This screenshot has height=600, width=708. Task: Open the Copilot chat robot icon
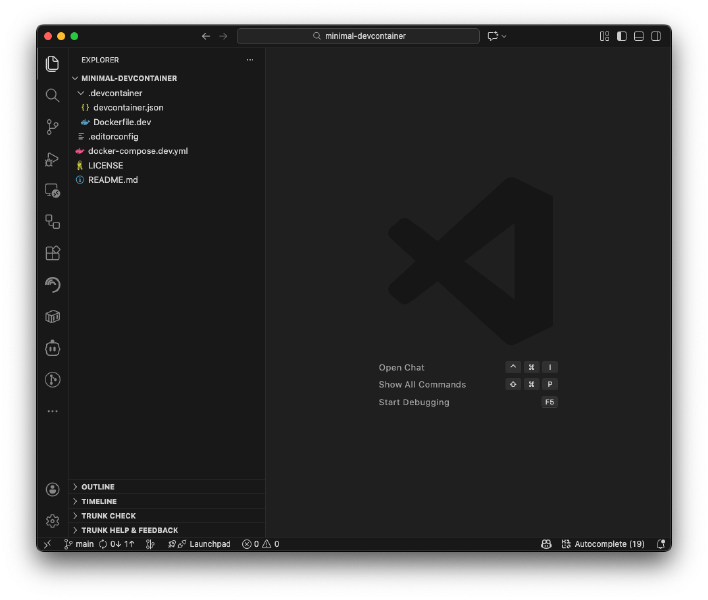[x=52, y=348]
